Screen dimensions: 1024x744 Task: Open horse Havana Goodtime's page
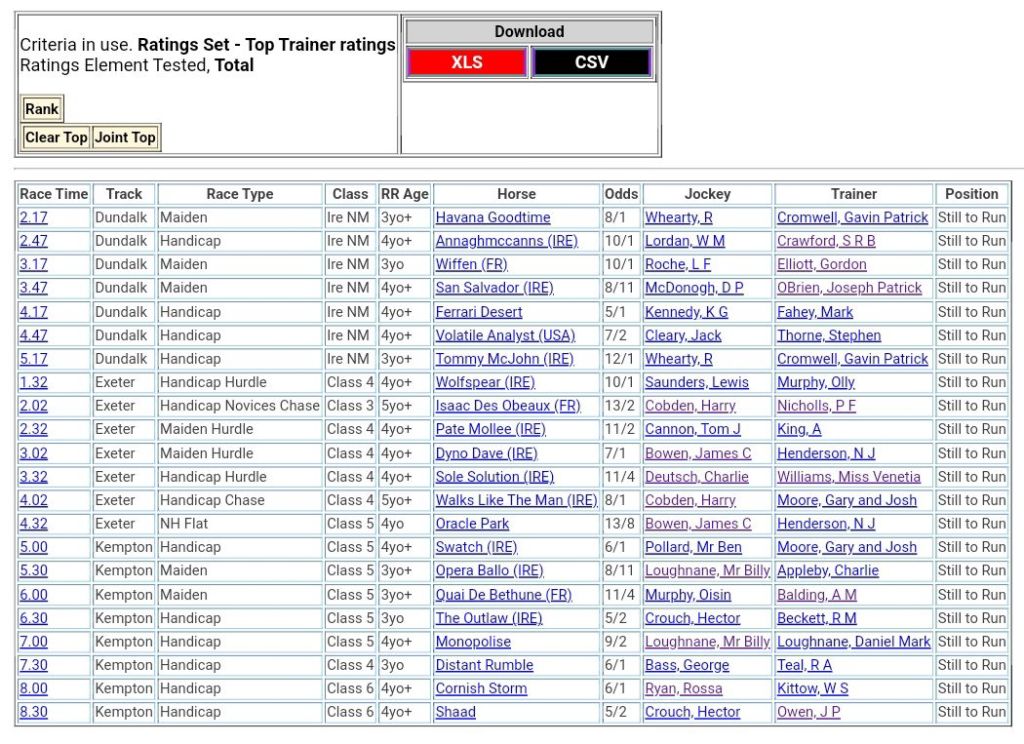pyautogui.click(x=493, y=218)
